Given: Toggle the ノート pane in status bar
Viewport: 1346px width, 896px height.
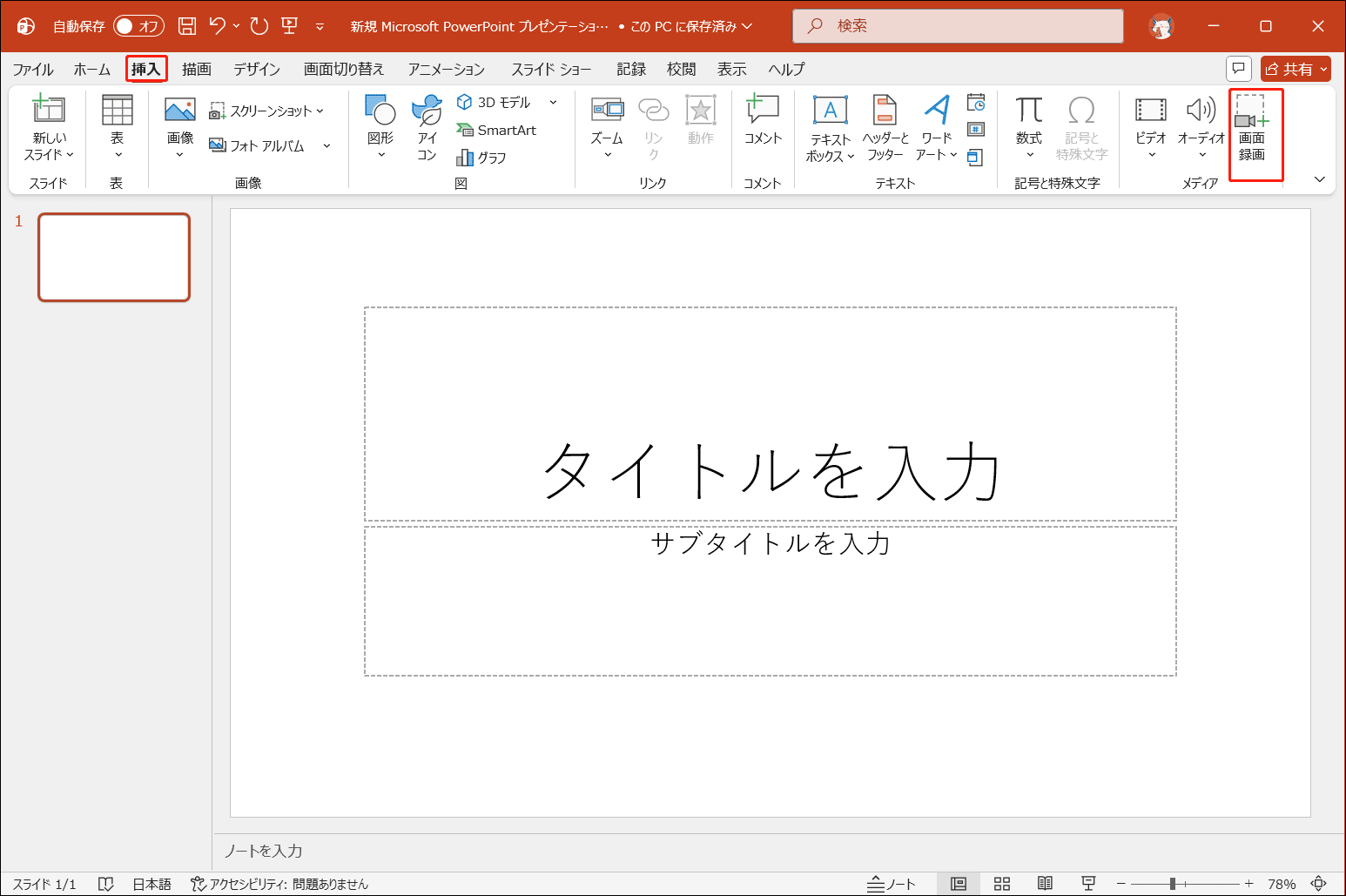Looking at the screenshot, I should click(x=892, y=883).
